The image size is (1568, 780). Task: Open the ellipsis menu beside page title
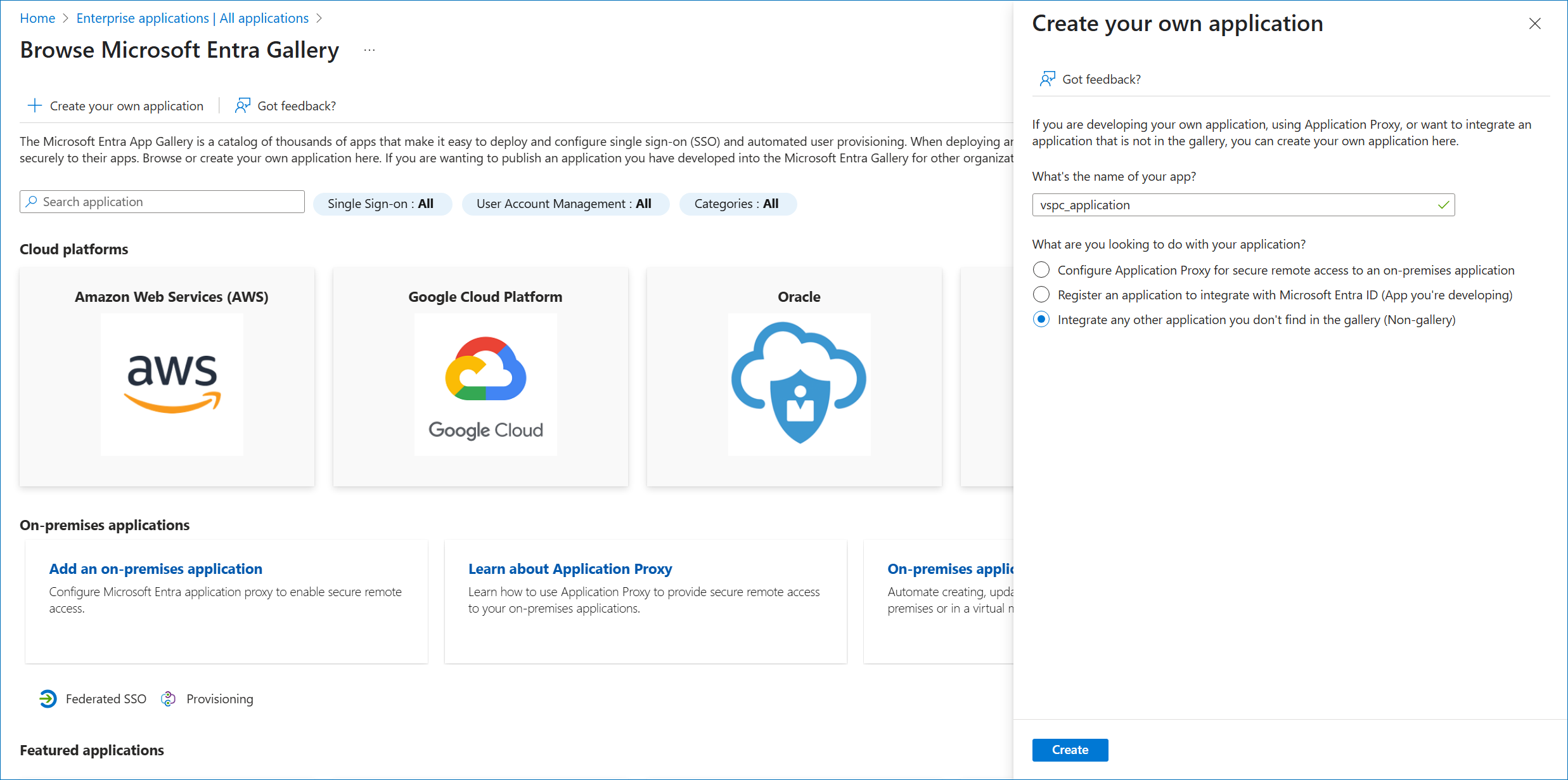369,50
